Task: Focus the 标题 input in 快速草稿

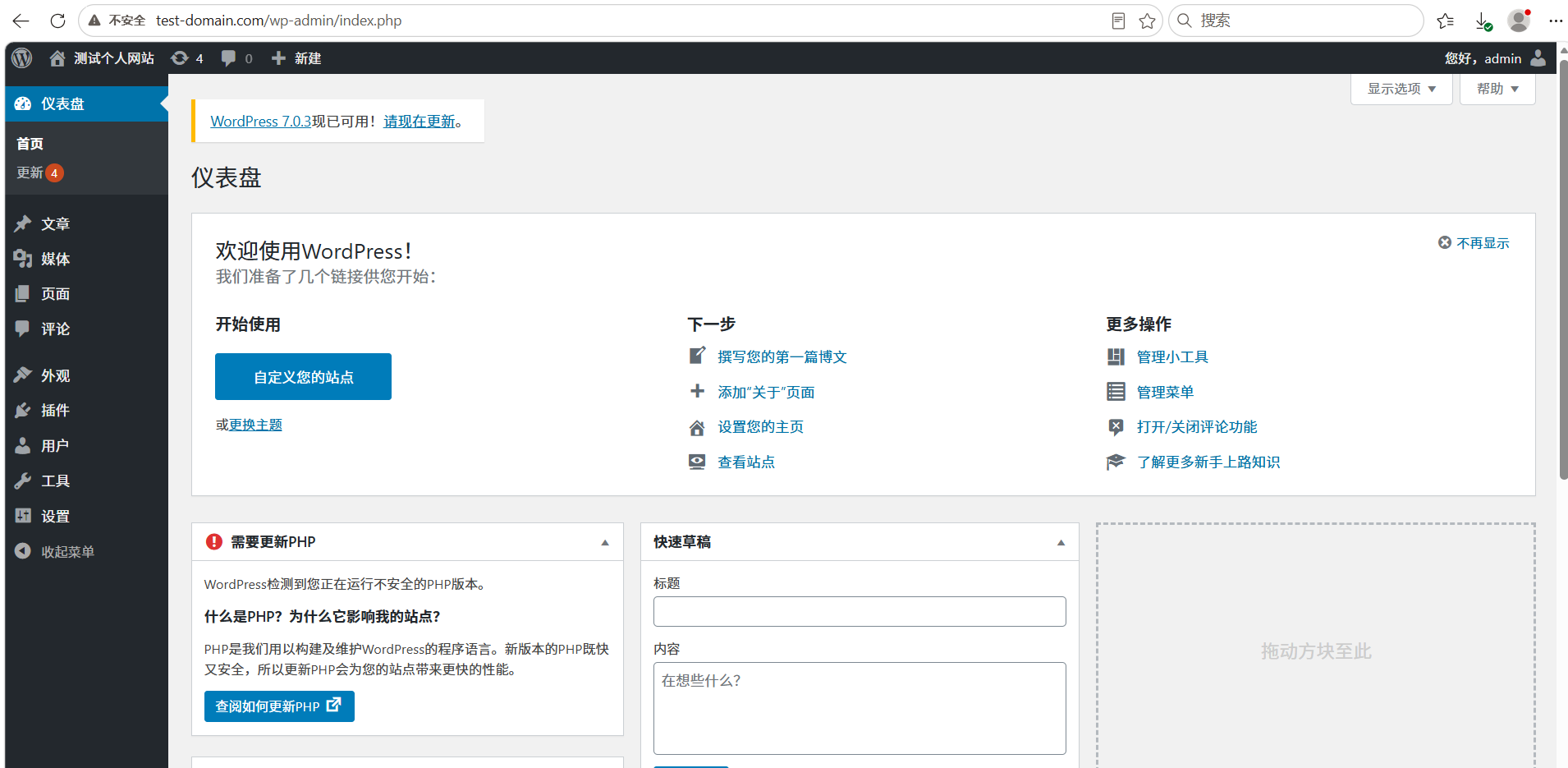Action: click(860, 612)
